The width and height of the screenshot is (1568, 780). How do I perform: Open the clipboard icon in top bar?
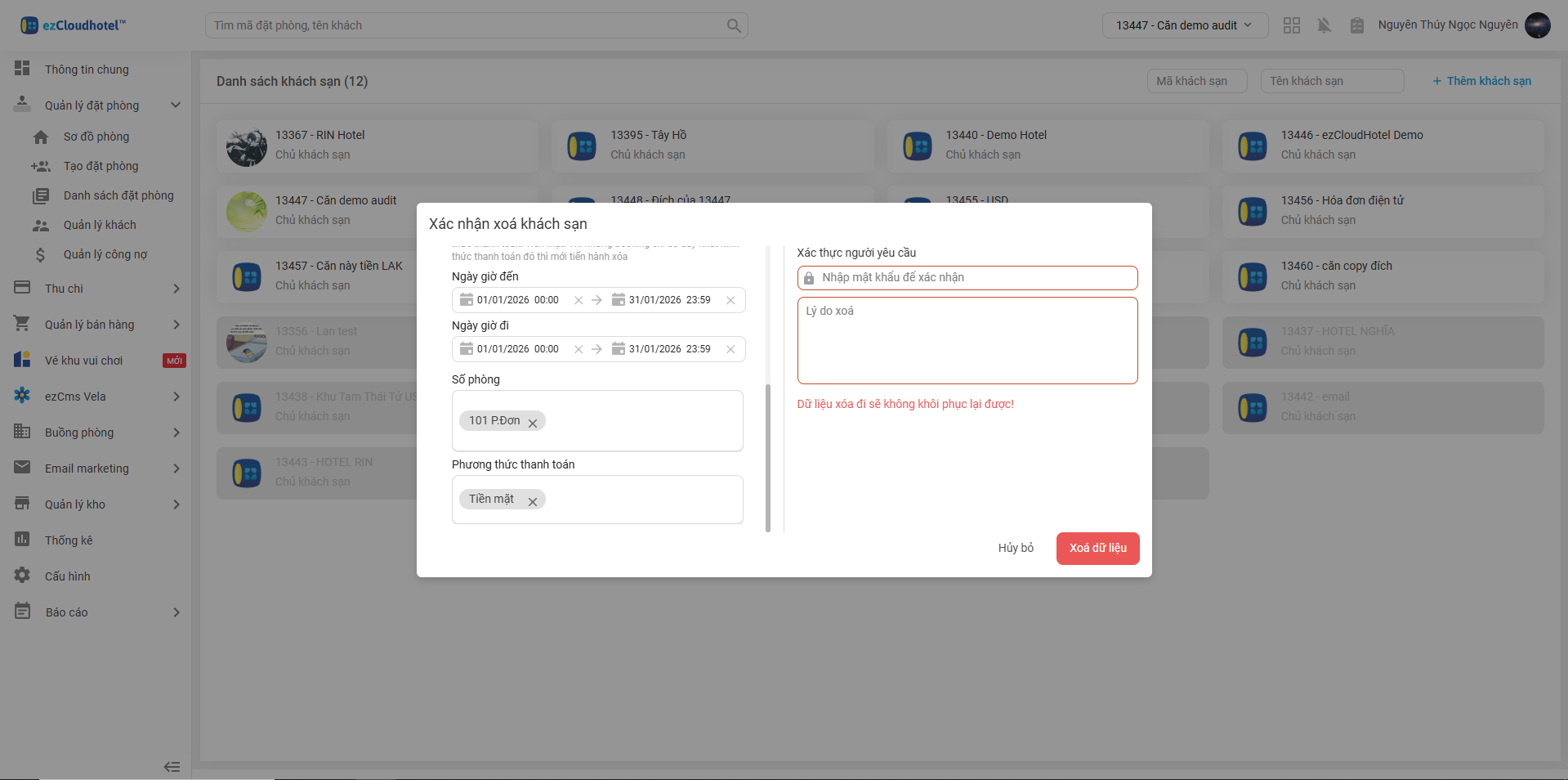(x=1357, y=25)
